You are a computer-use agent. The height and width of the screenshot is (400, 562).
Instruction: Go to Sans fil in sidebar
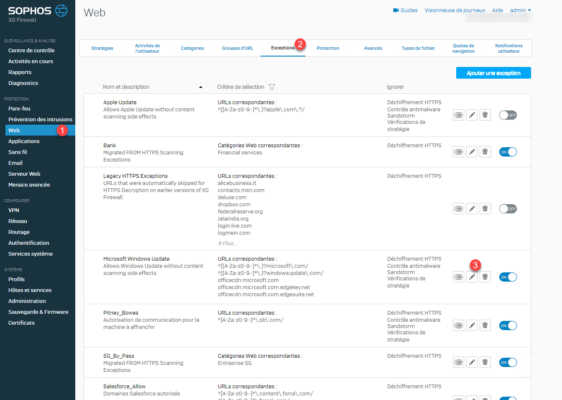18,152
